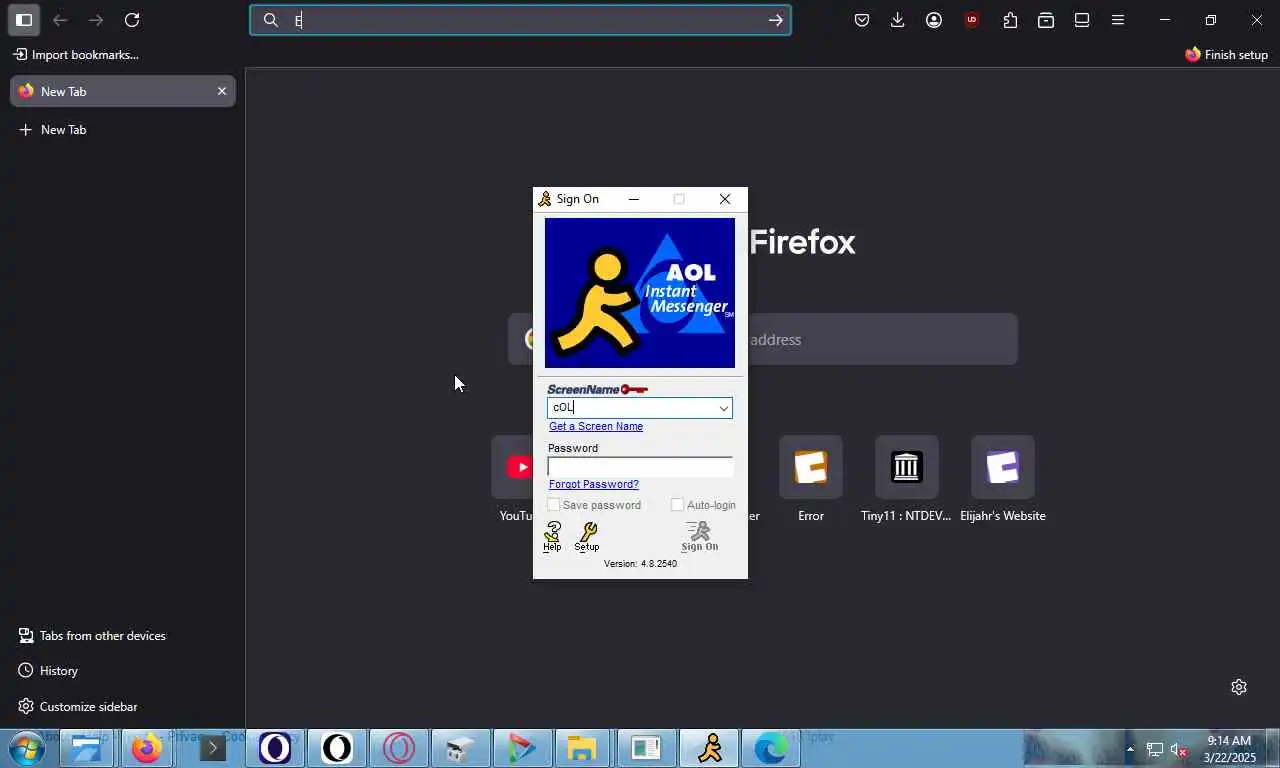
Task: Select the open New Tab in vertical tabs
Action: [x=123, y=91]
